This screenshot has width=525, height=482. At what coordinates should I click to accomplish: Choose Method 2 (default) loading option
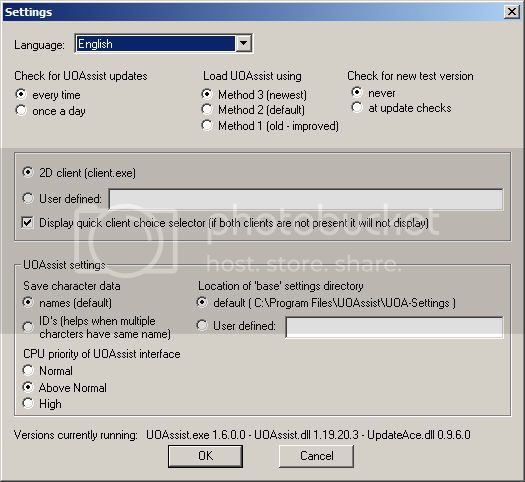(207, 109)
